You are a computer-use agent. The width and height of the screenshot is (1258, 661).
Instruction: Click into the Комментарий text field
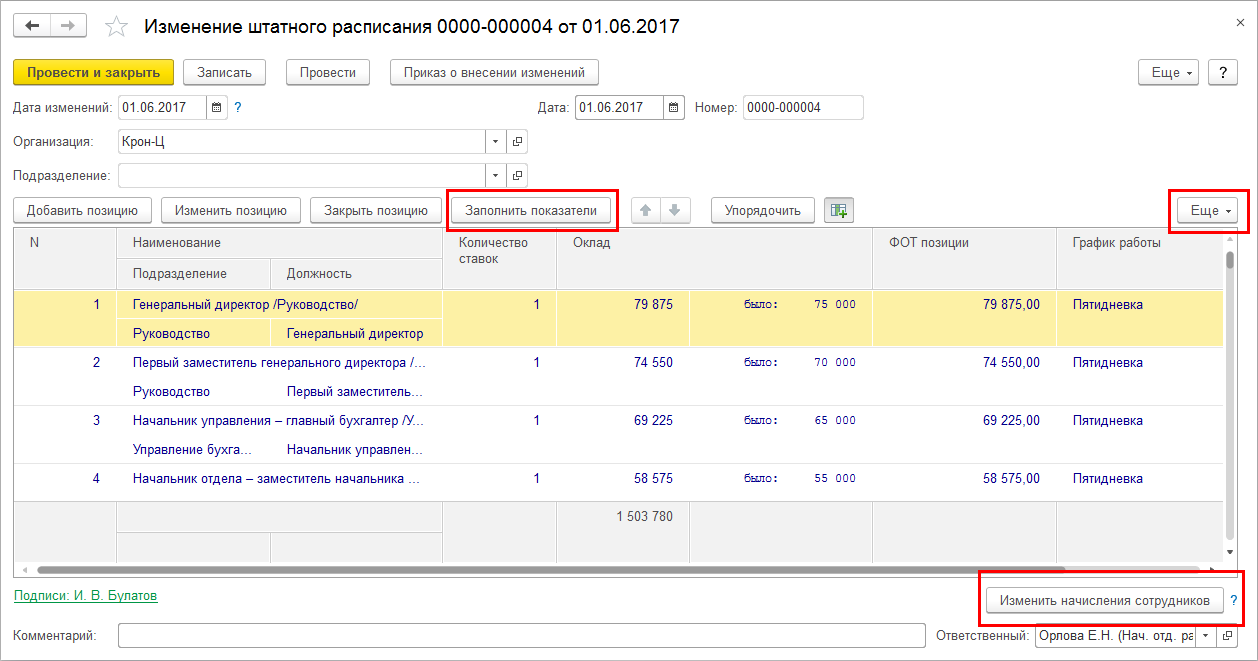[x=522, y=635]
